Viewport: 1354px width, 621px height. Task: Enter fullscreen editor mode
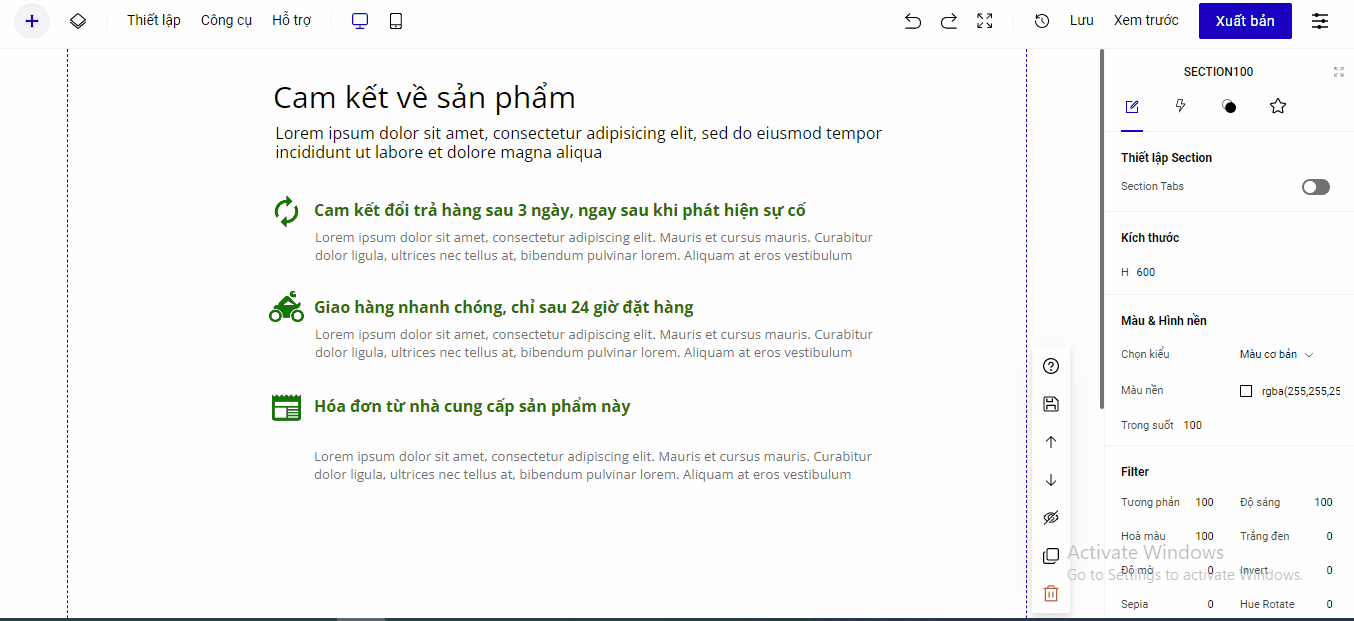[x=985, y=21]
